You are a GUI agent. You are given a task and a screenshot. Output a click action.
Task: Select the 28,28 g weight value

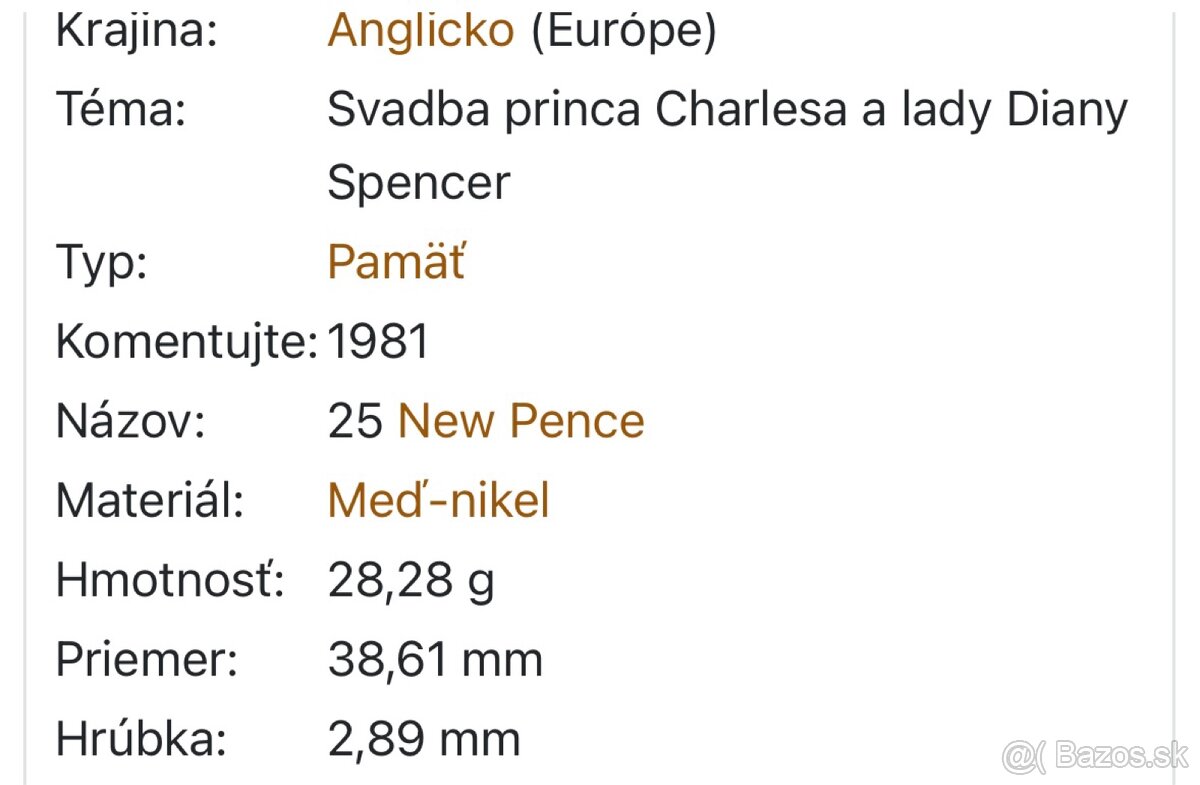point(411,580)
